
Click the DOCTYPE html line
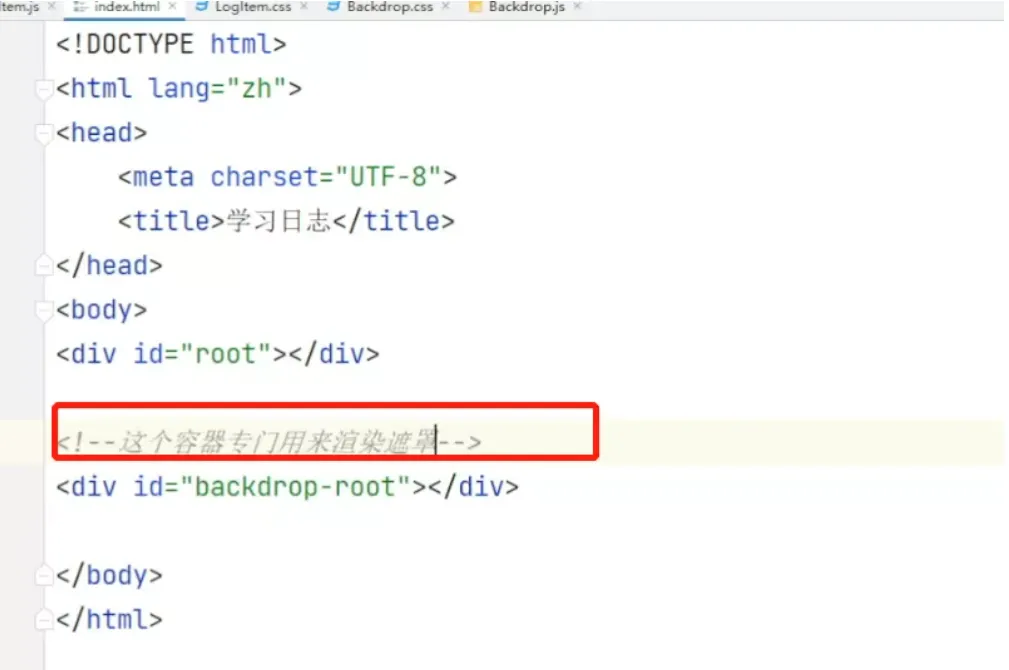(x=171, y=44)
